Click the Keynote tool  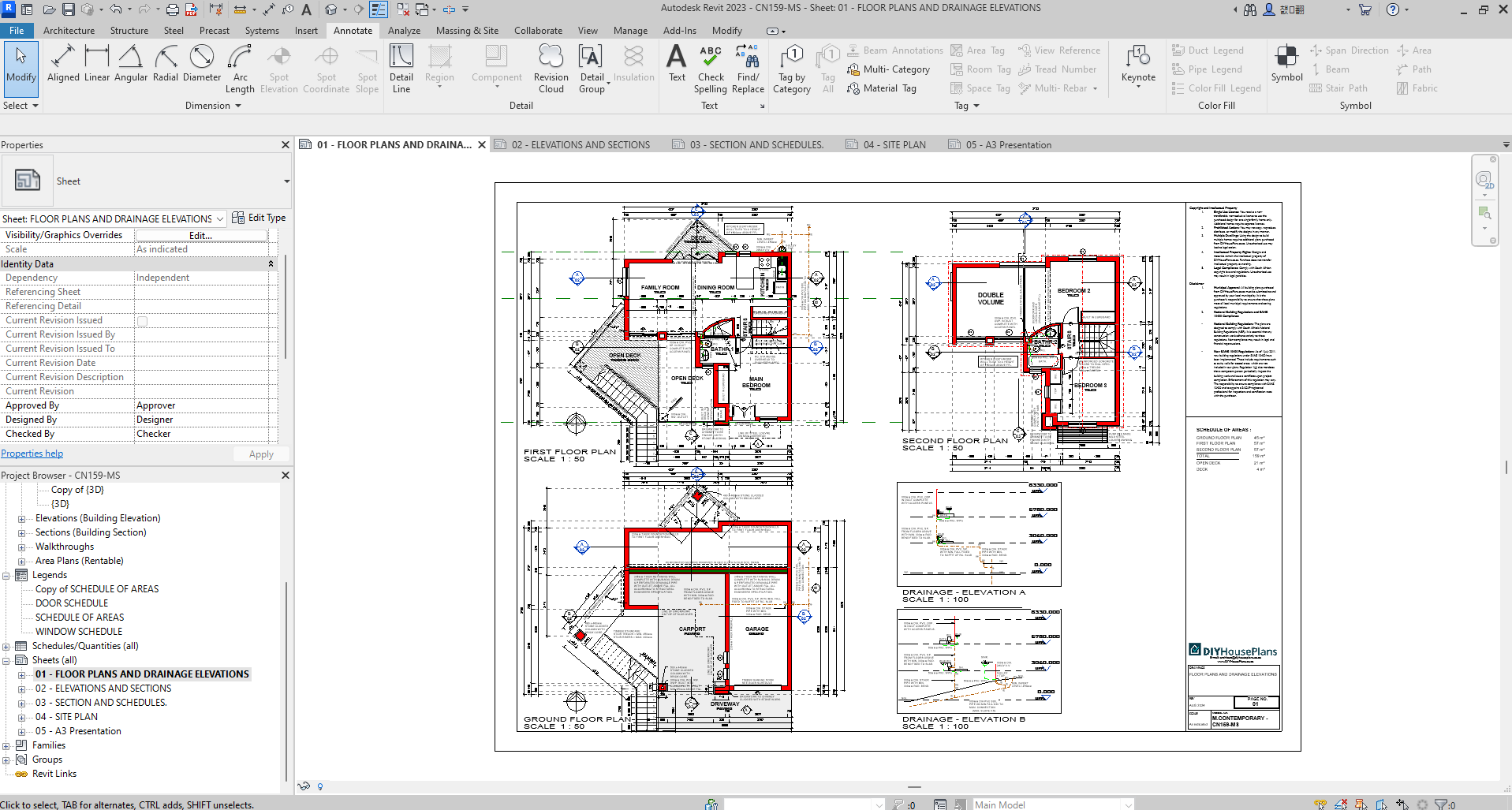1138,64
